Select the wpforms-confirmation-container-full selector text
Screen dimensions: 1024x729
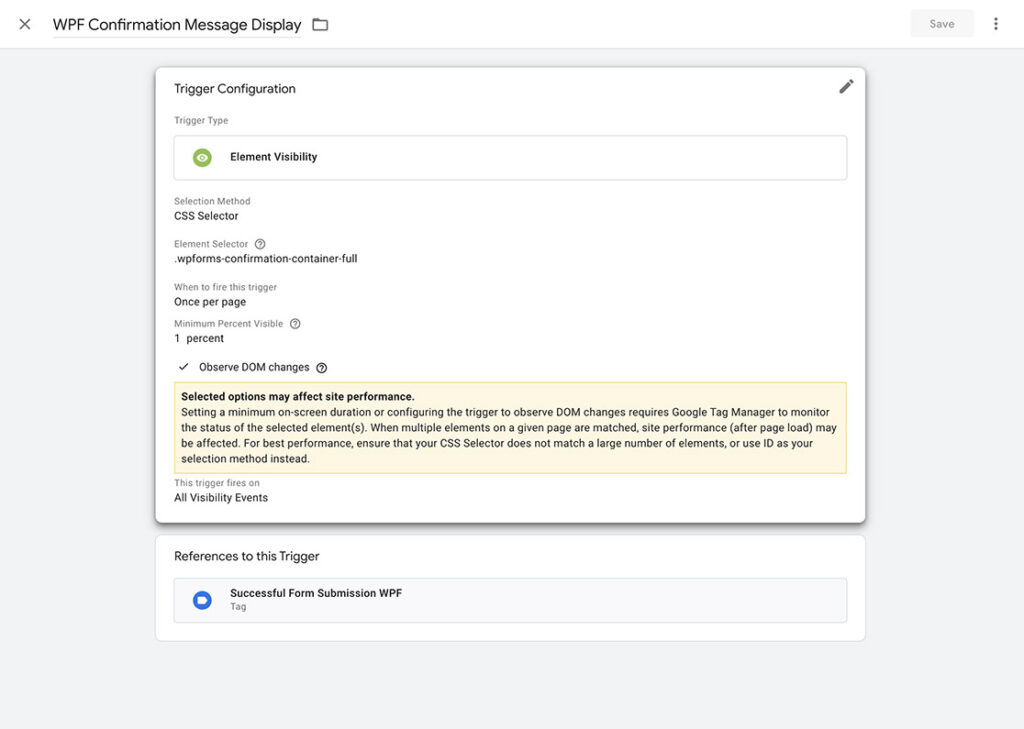[x=266, y=258]
